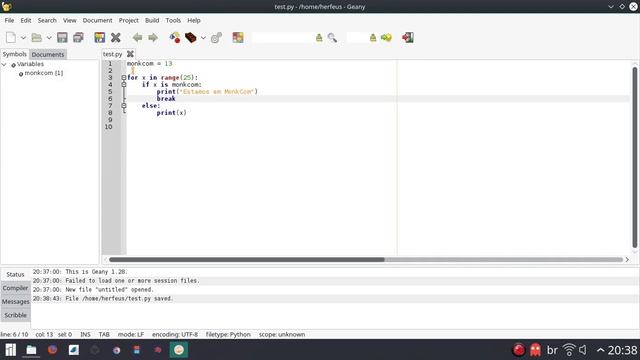The image size is (640, 360).
Task: Select the test.py editor tab
Action: (x=112, y=54)
